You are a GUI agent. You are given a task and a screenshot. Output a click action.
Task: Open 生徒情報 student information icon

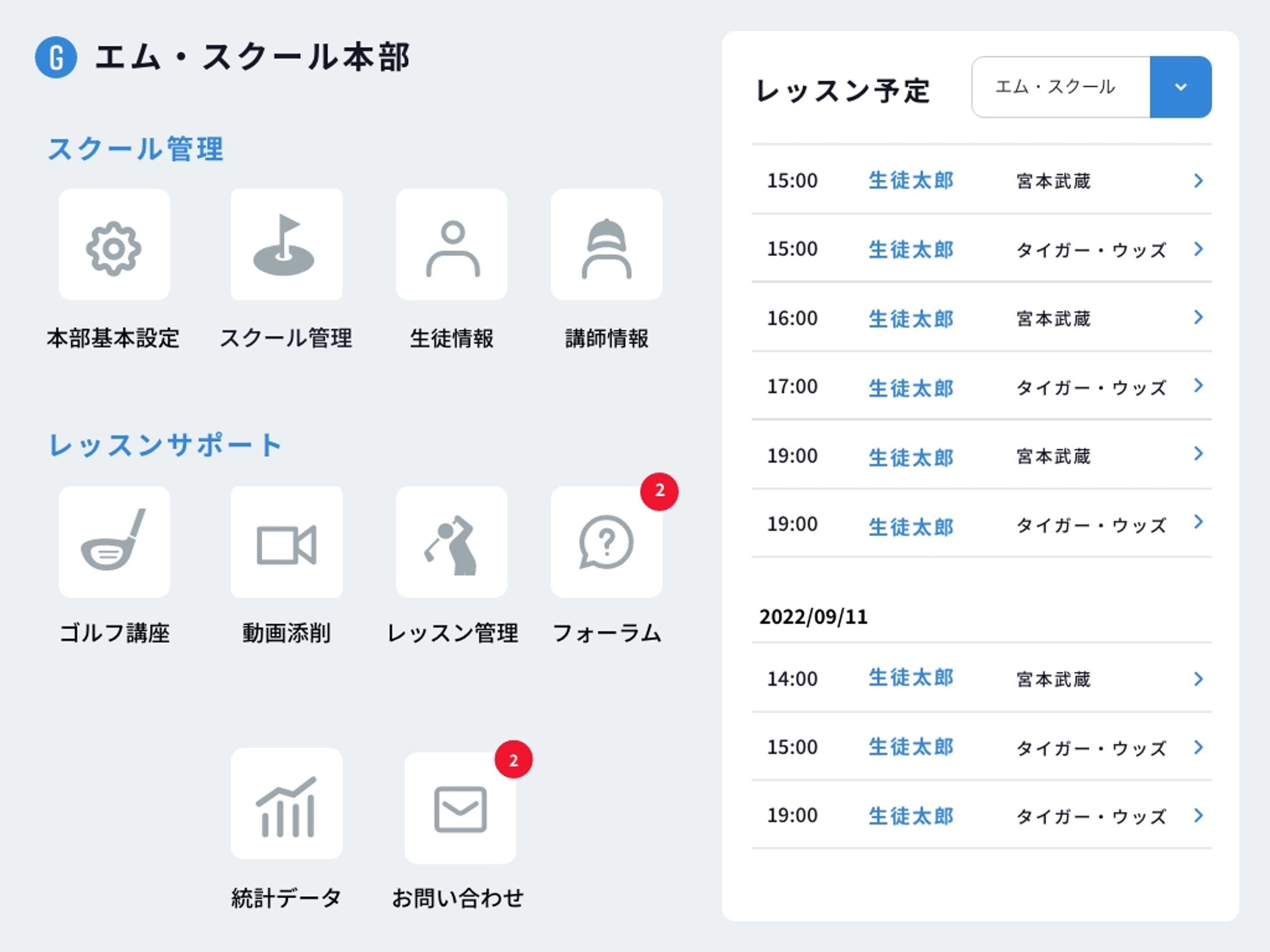(x=452, y=246)
